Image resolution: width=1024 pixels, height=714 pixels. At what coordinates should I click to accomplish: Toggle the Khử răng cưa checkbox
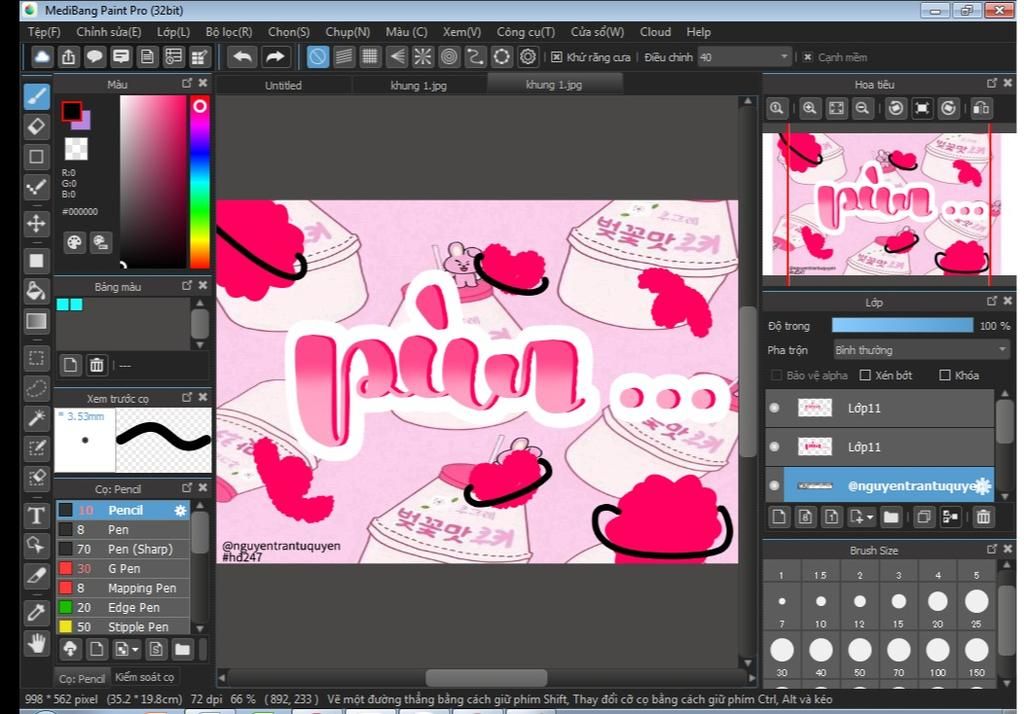click(556, 57)
